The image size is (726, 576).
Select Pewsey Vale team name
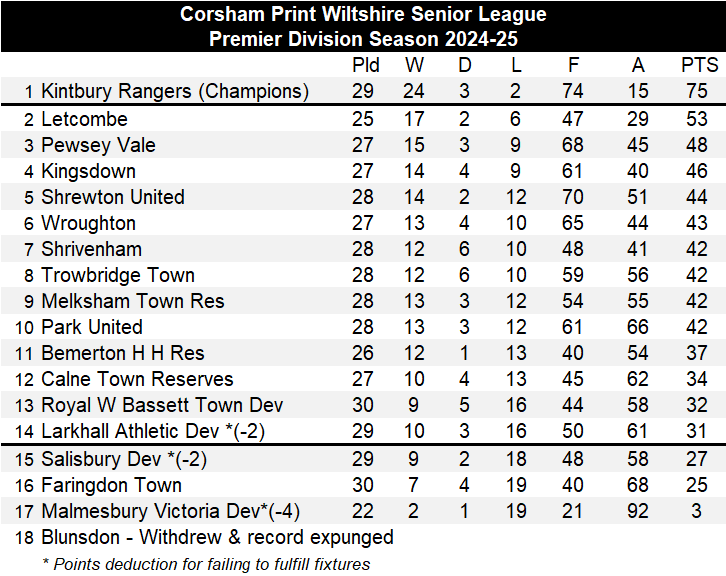98,145
